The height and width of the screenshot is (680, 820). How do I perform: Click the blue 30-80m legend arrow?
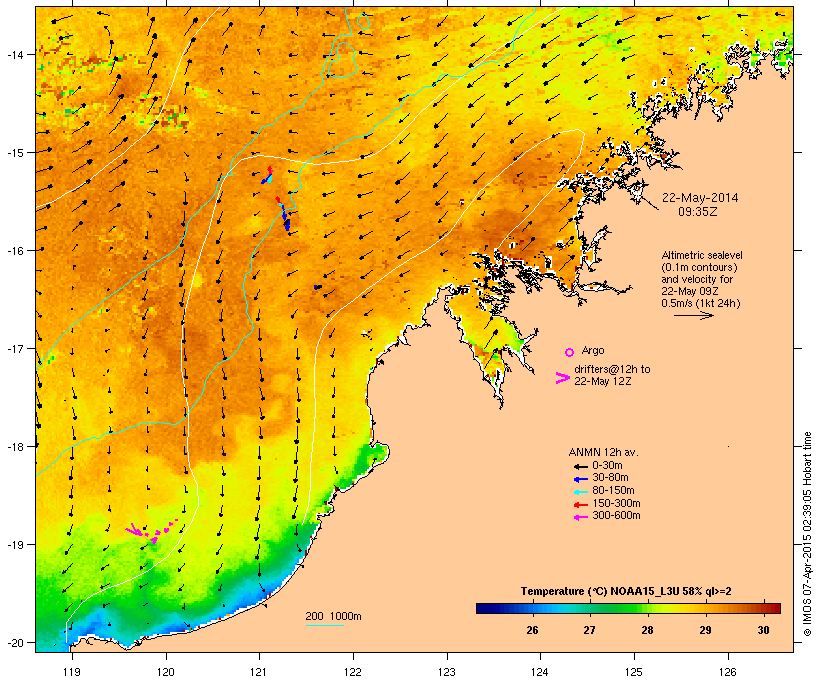[x=580, y=479]
